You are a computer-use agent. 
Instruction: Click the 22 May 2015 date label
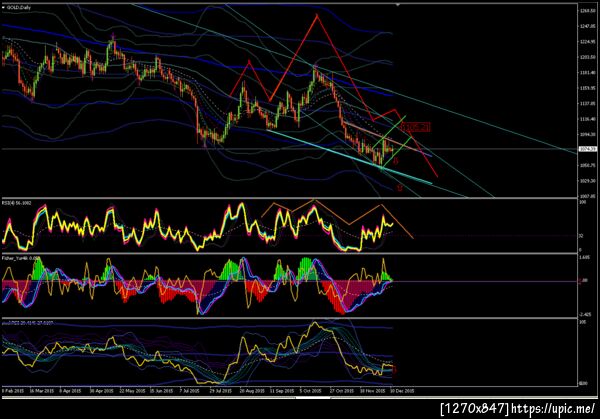(x=132, y=391)
